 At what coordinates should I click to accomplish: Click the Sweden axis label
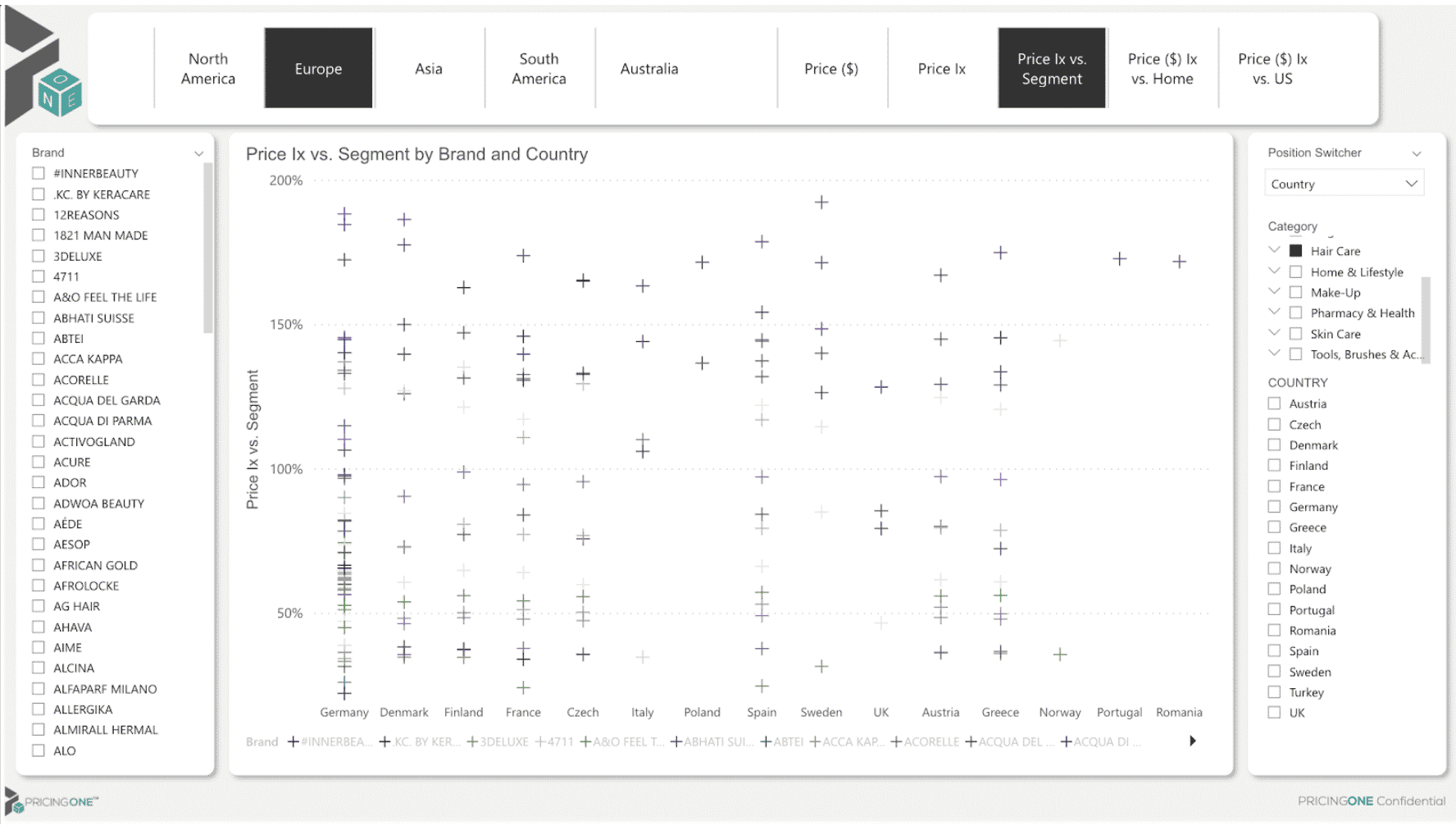[821, 712]
